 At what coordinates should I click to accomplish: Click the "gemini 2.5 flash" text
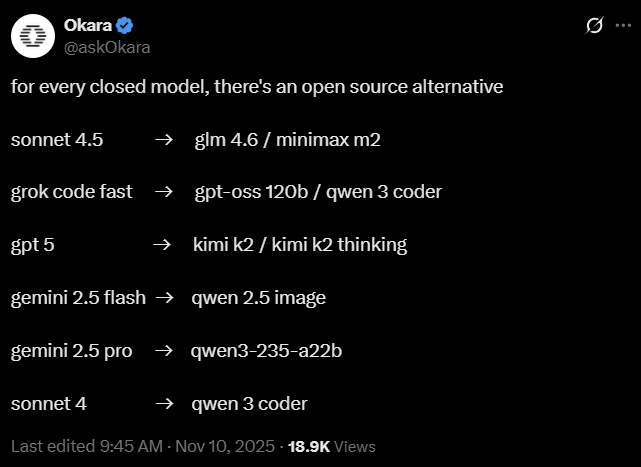click(78, 298)
